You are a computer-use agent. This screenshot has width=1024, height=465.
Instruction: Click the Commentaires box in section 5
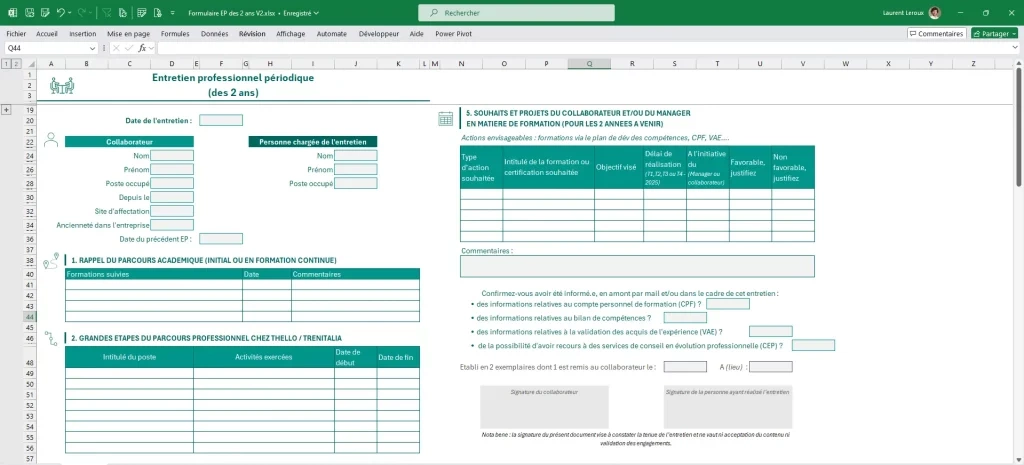click(x=637, y=266)
